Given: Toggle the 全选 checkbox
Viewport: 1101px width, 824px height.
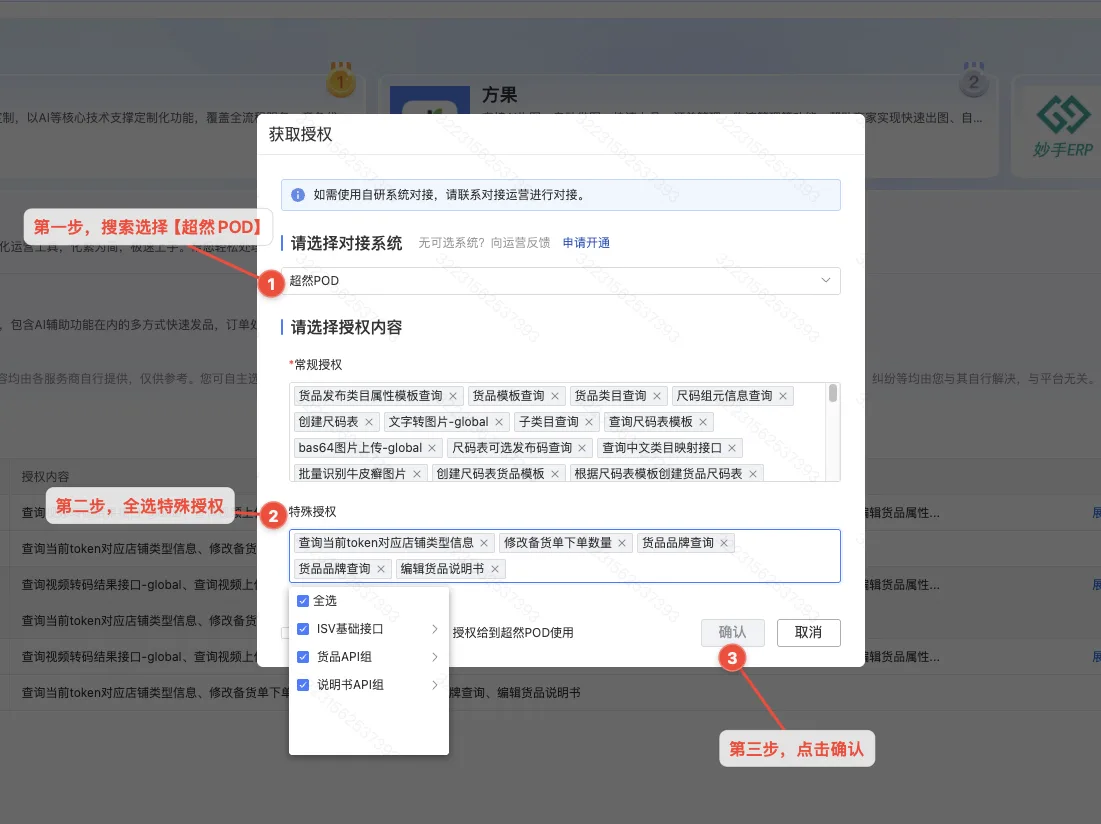Looking at the screenshot, I should tap(303, 601).
